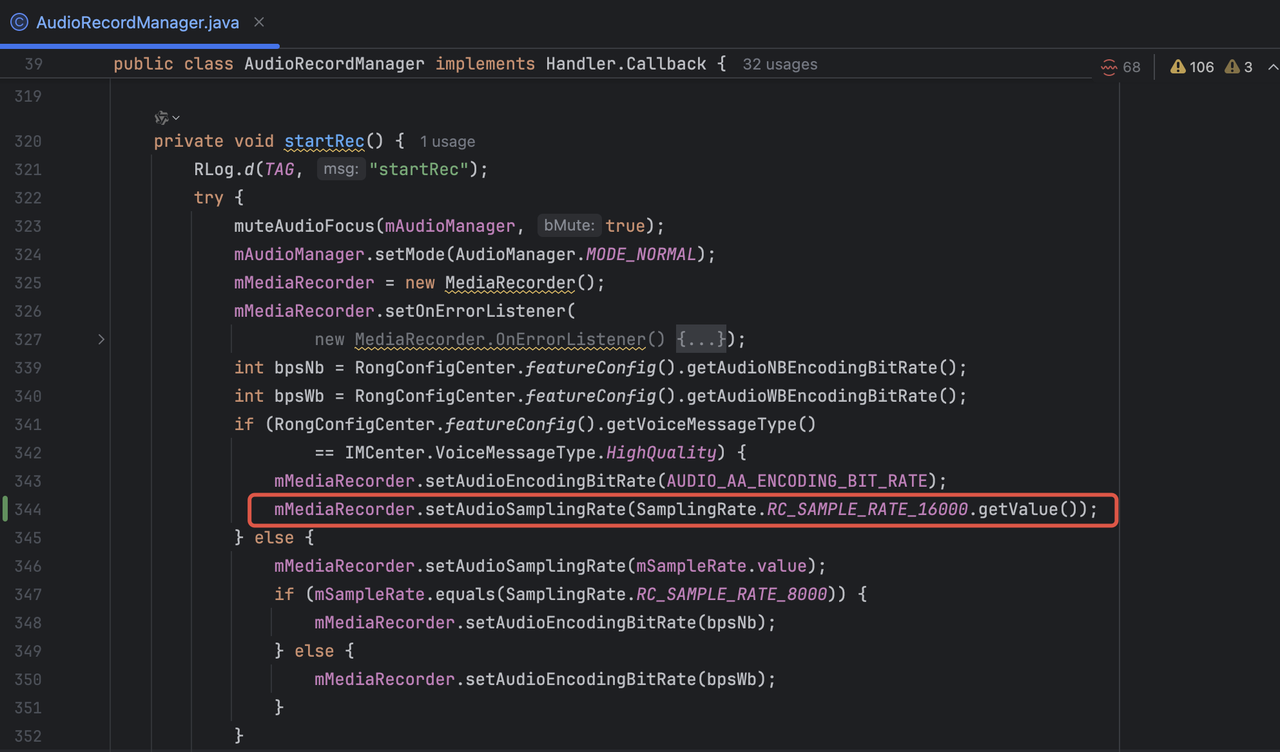
Task: Click the "msg:" parameter hint on line 321
Action: point(340,170)
